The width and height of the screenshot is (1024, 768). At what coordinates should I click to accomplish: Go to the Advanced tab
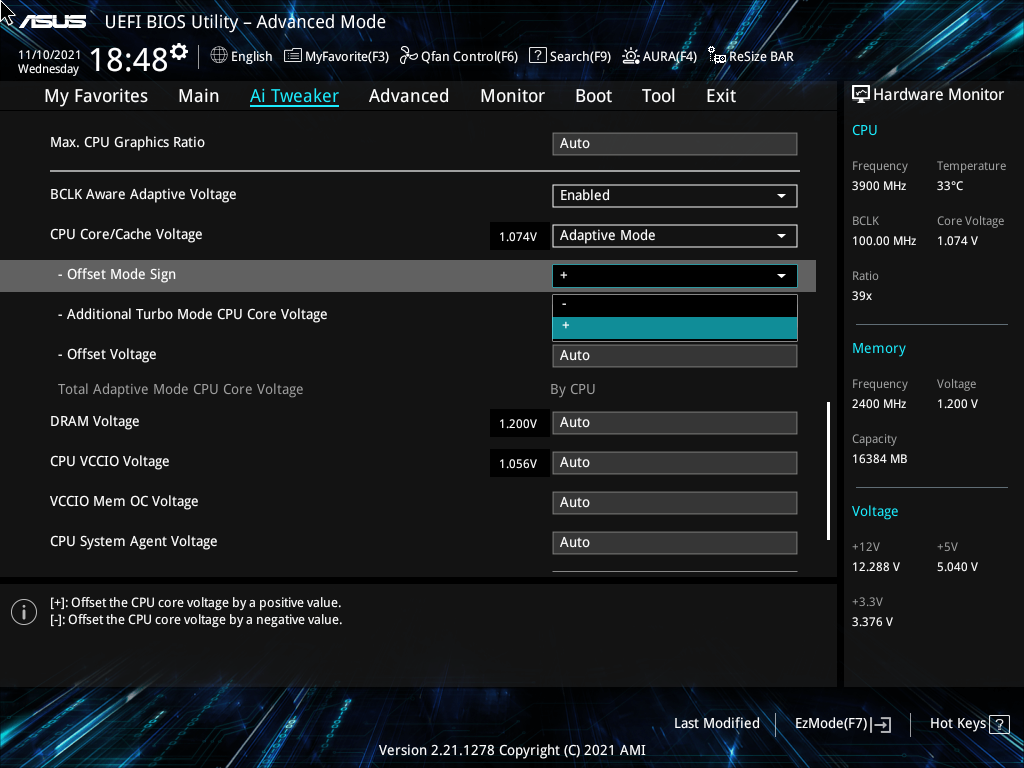(x=409, y=96)
